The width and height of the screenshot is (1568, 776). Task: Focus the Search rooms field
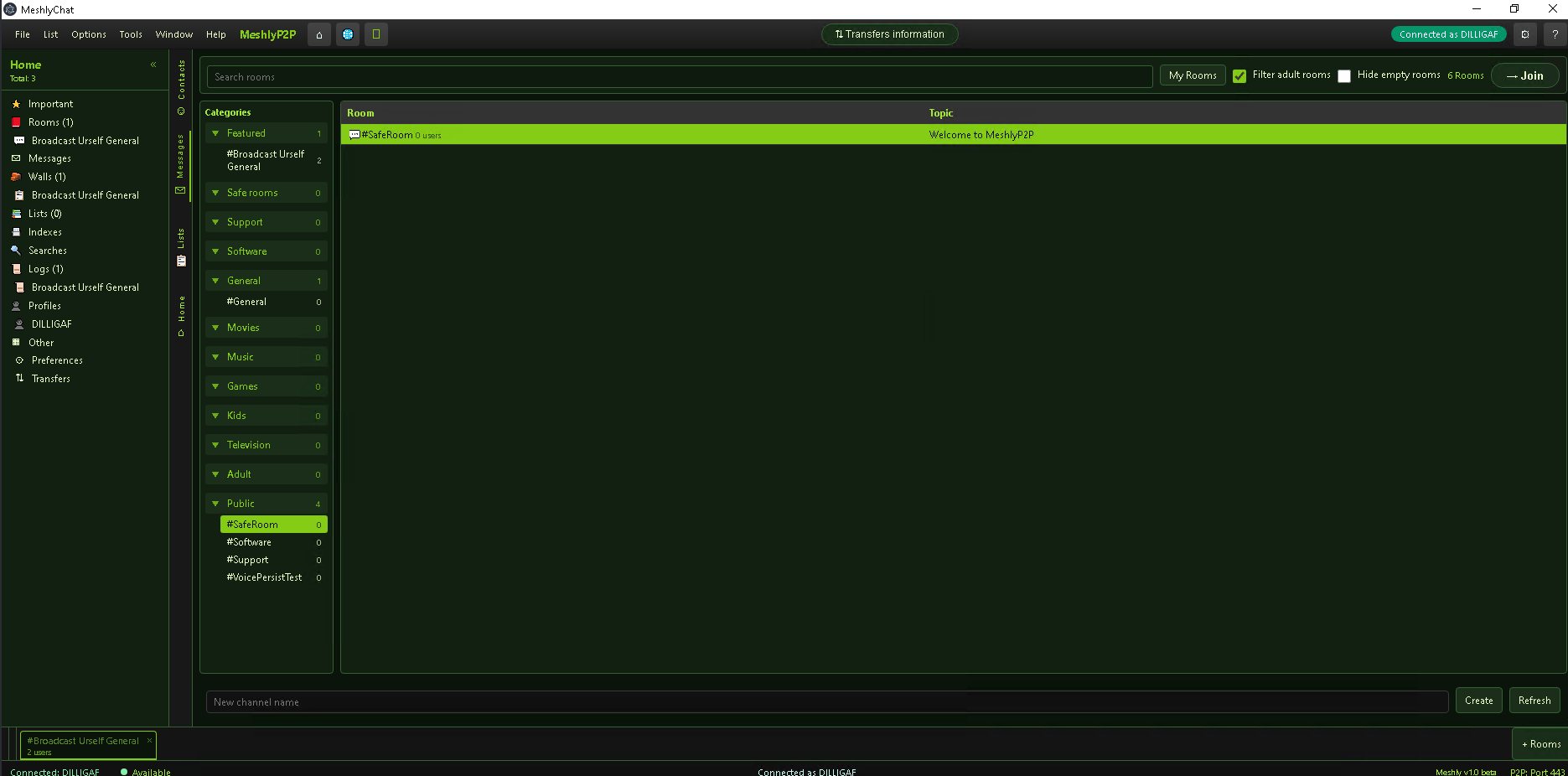680,76
